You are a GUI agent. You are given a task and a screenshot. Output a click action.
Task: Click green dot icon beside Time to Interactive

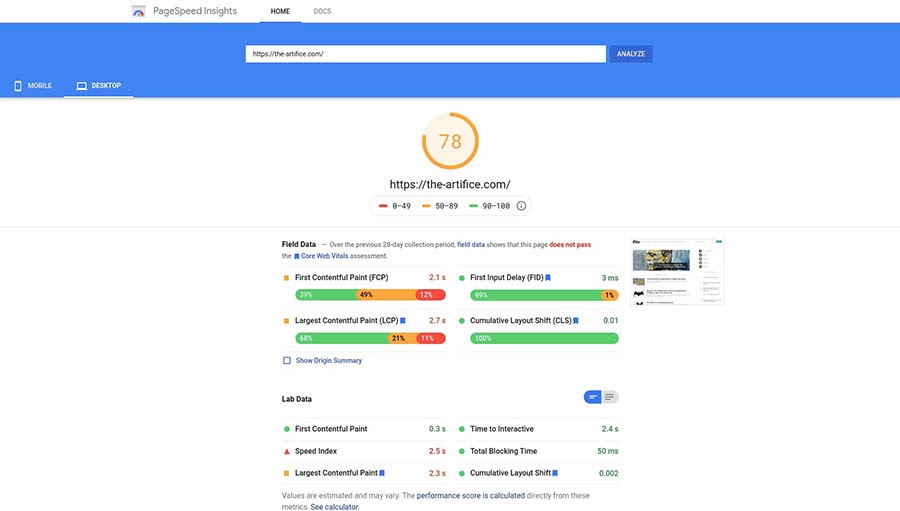[x=461, y=429]
